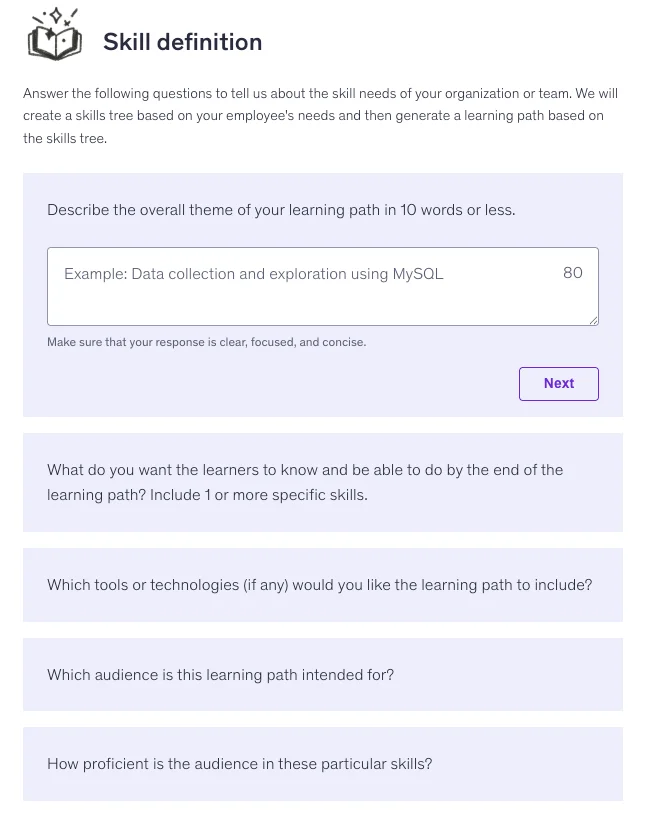The height and width of the screenshot is (815, 649).
Task: Click the Next button
Action: [558, 383]
